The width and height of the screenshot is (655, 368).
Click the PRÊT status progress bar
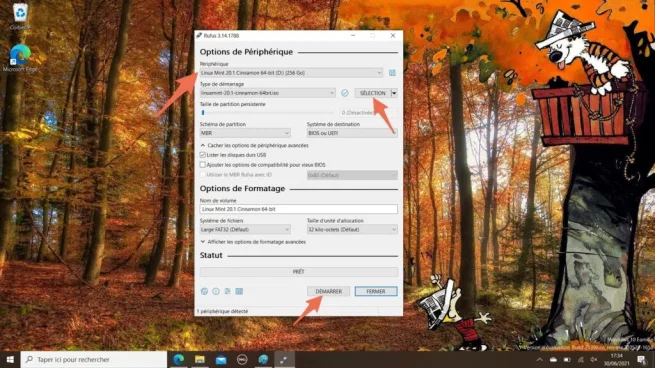click(x=299, y=272)
